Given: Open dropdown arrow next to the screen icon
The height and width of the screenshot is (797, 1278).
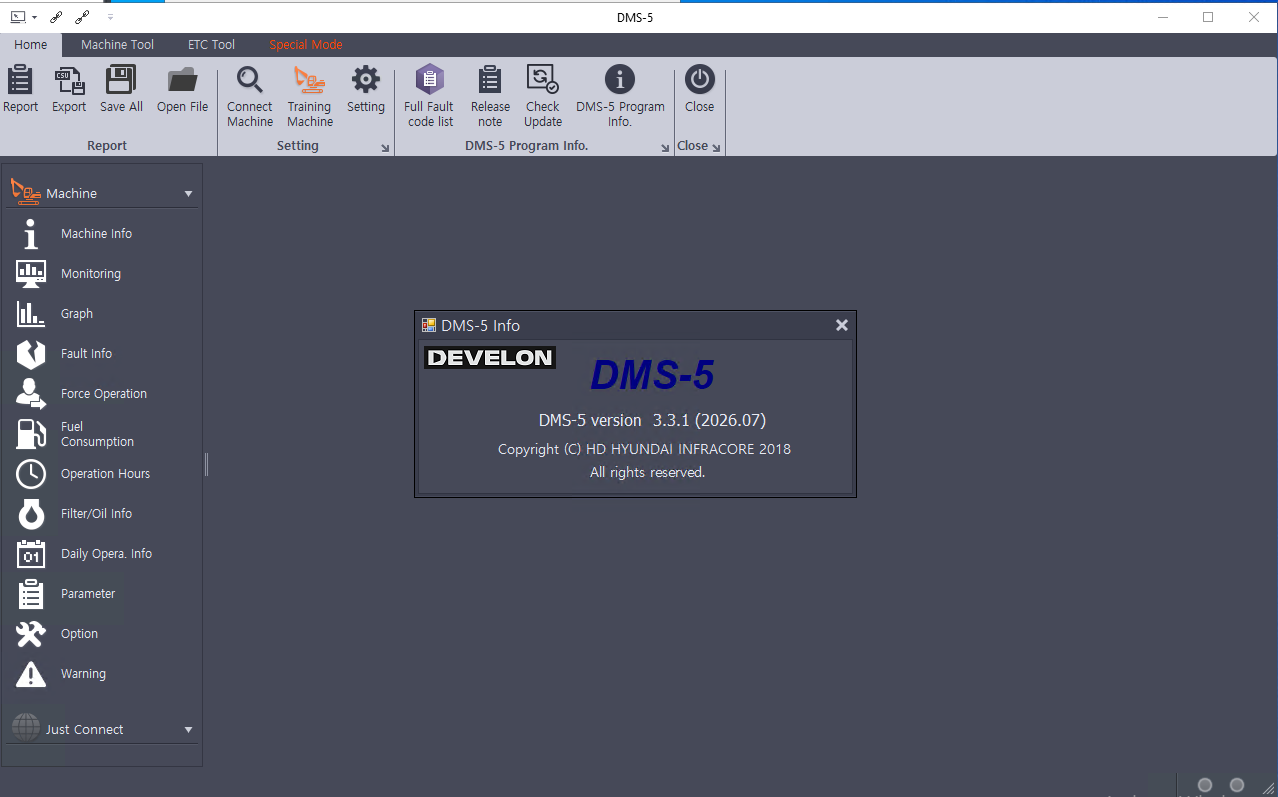Looking at the screenshot, I should tap(34, 17).
